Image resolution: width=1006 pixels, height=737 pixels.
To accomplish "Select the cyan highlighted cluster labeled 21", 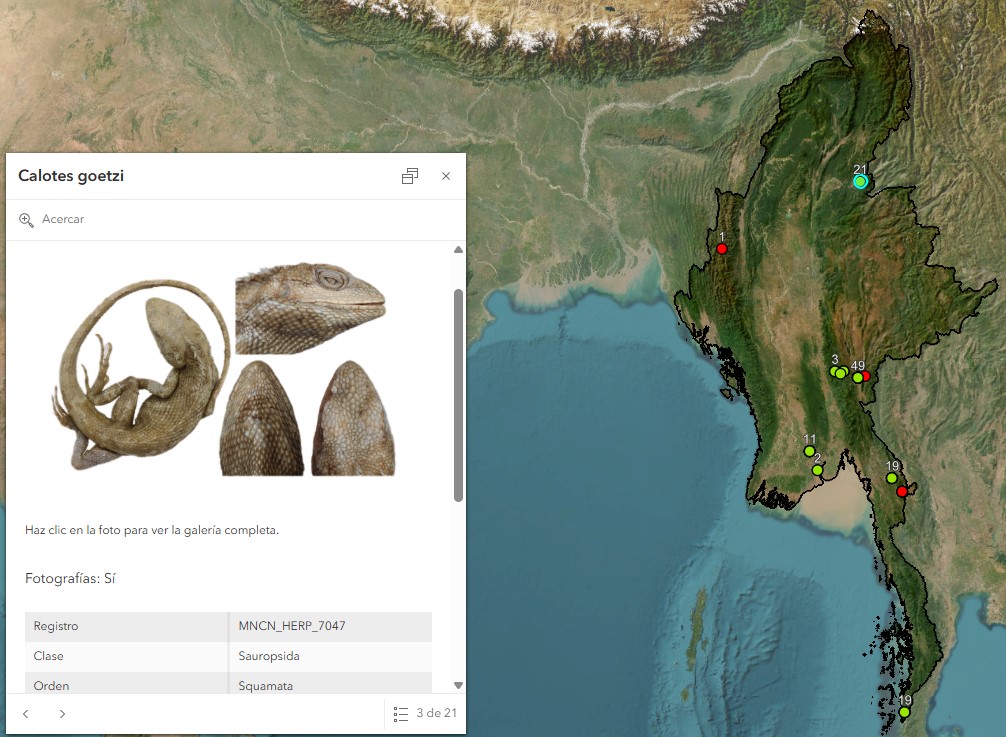I will pyautogui.click(x=860, y=182).
